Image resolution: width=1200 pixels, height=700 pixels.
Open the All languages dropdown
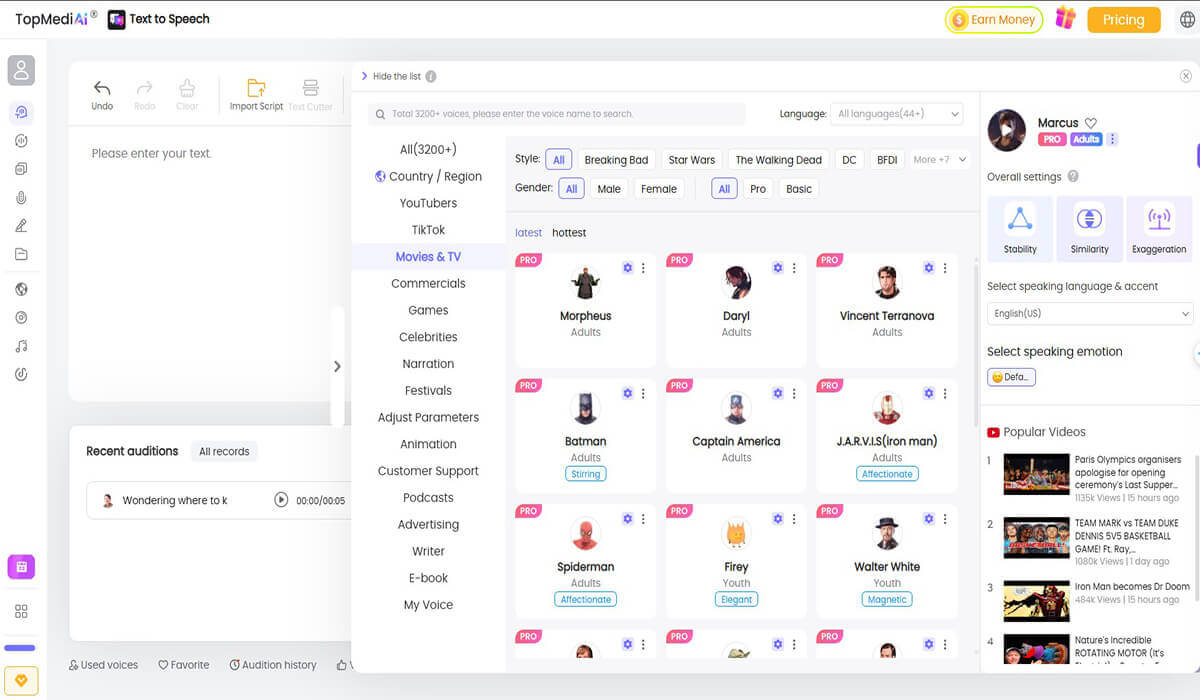click(897, 114)
